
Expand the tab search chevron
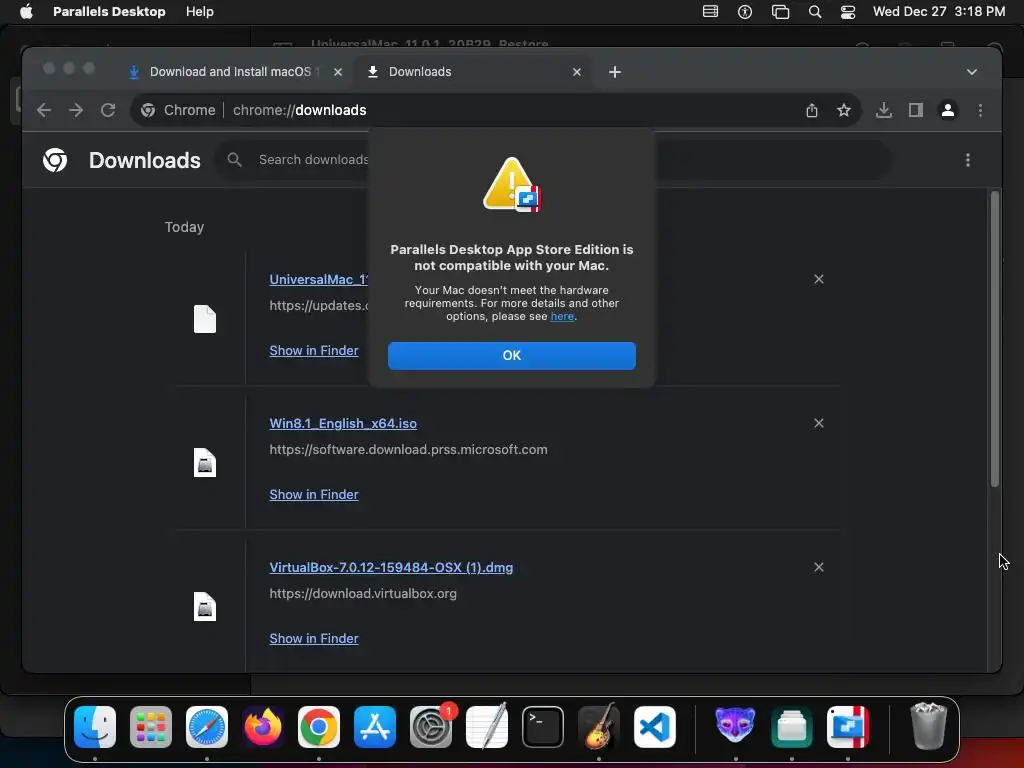click(971, 72)
